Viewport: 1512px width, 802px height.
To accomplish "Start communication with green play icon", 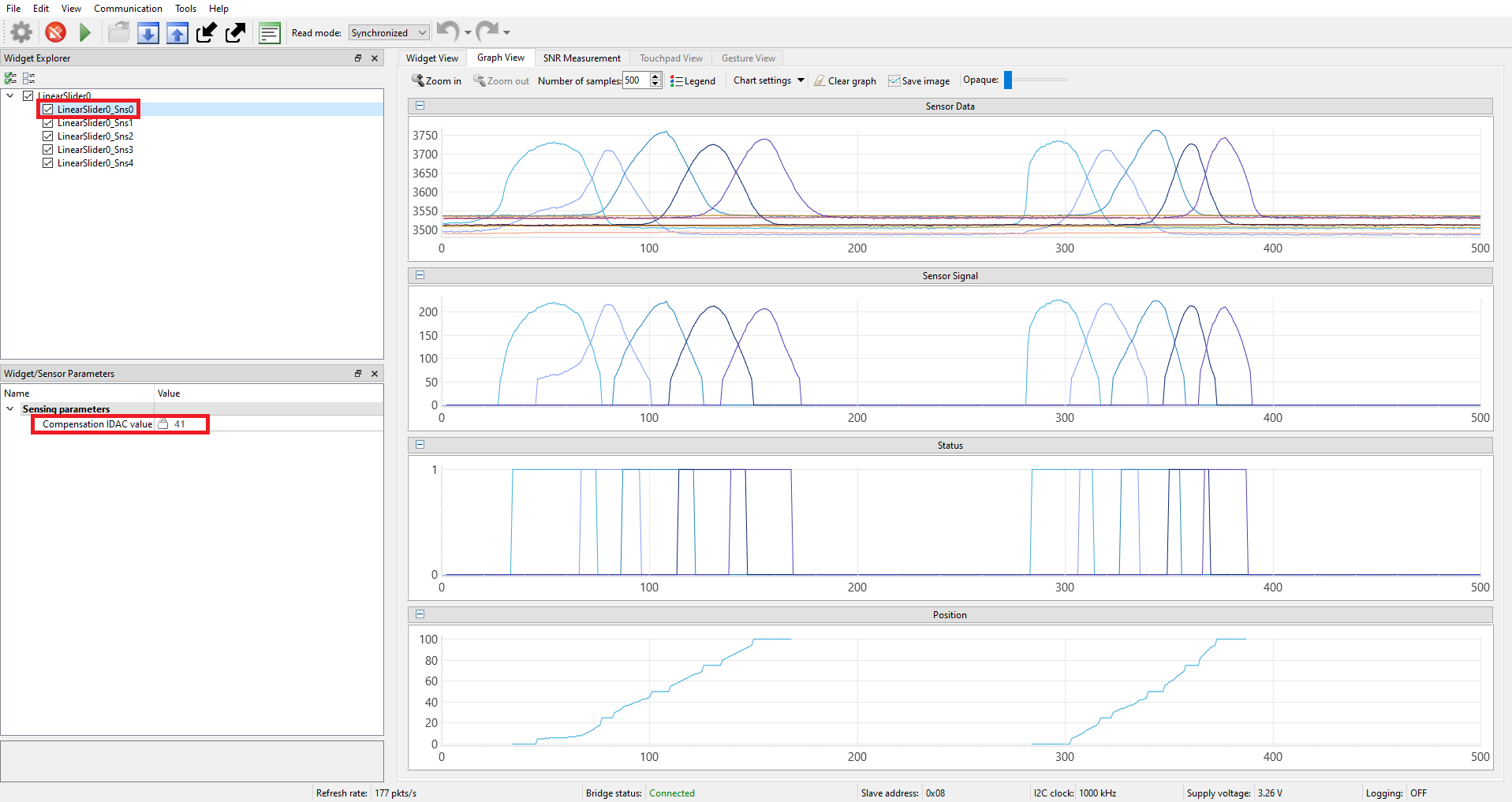I will point(85,32).
